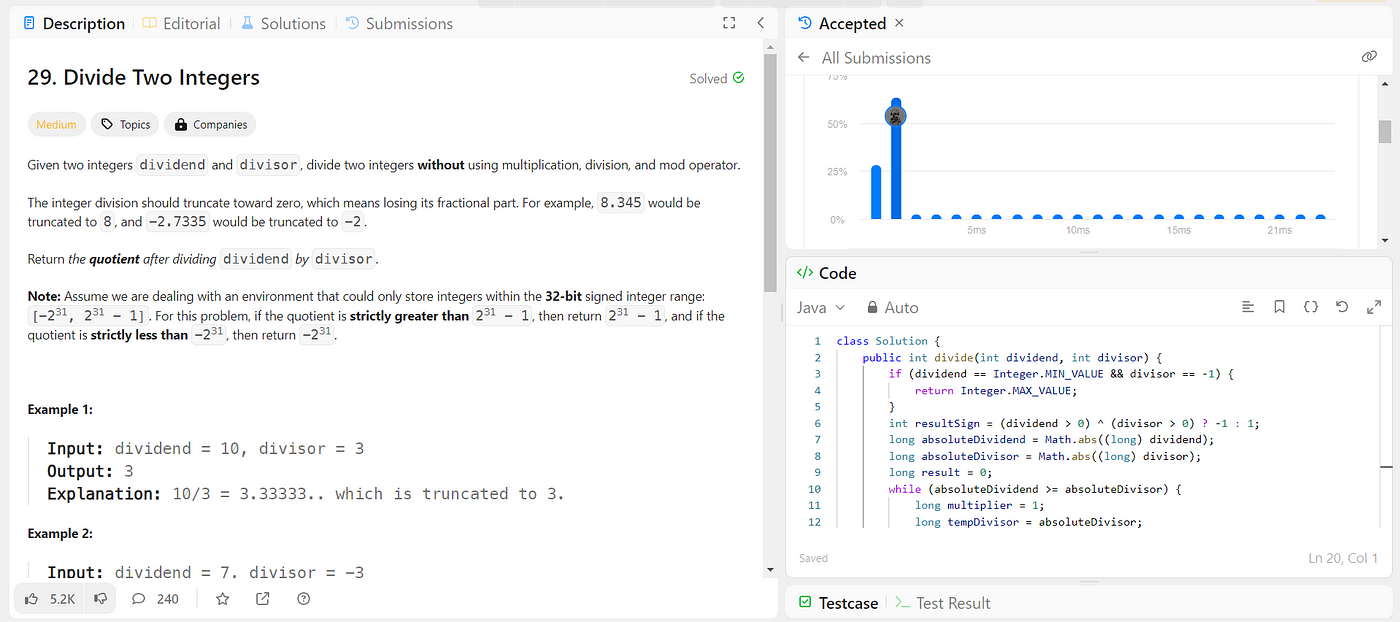Toggle the Auto lock setting
The width and height of the screenshot is (1400, 622).
click(x=892, y=308)
